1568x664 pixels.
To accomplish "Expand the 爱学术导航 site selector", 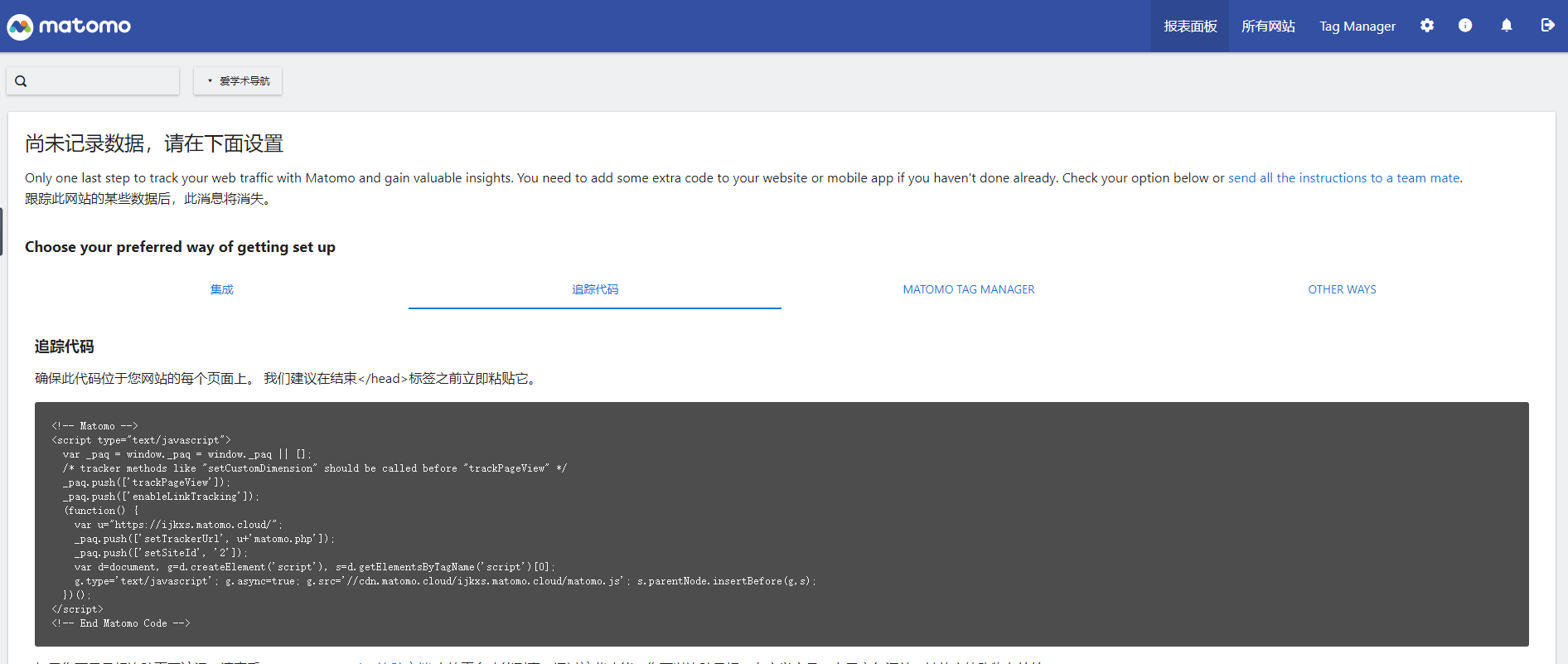I will [x=238, y=81].
